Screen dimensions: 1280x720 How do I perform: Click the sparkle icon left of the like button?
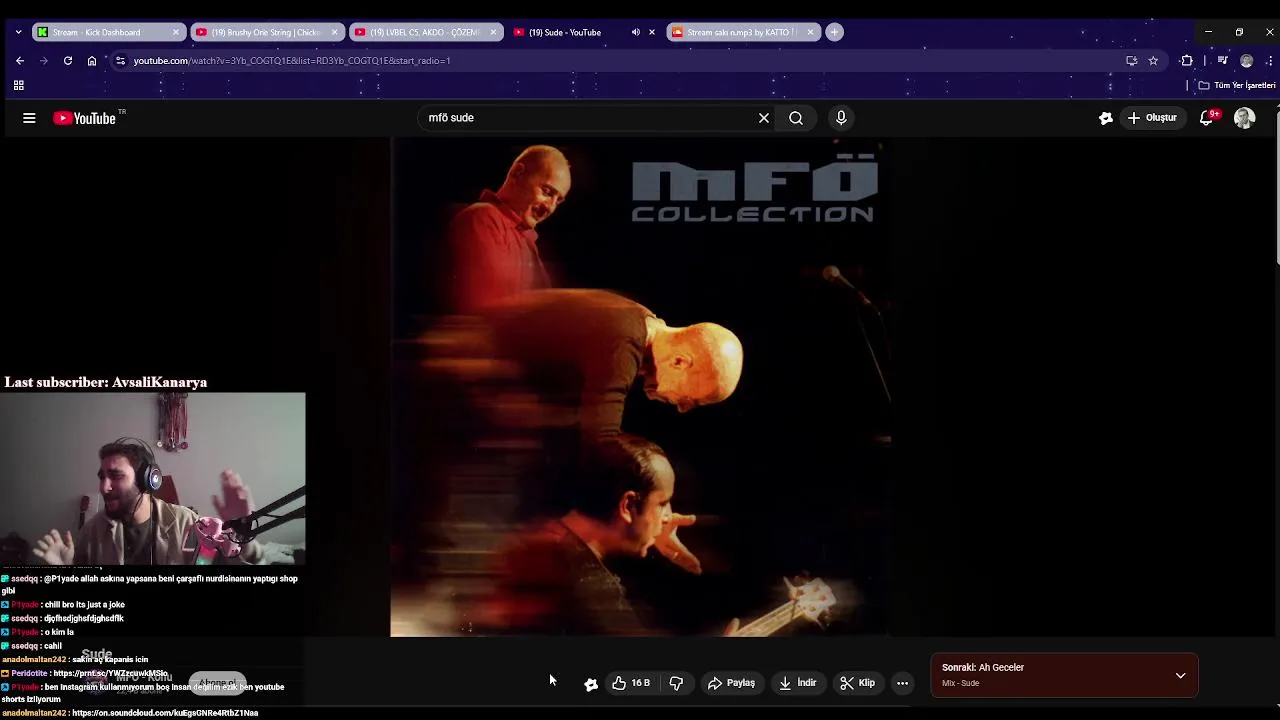(x=591, y=684)
